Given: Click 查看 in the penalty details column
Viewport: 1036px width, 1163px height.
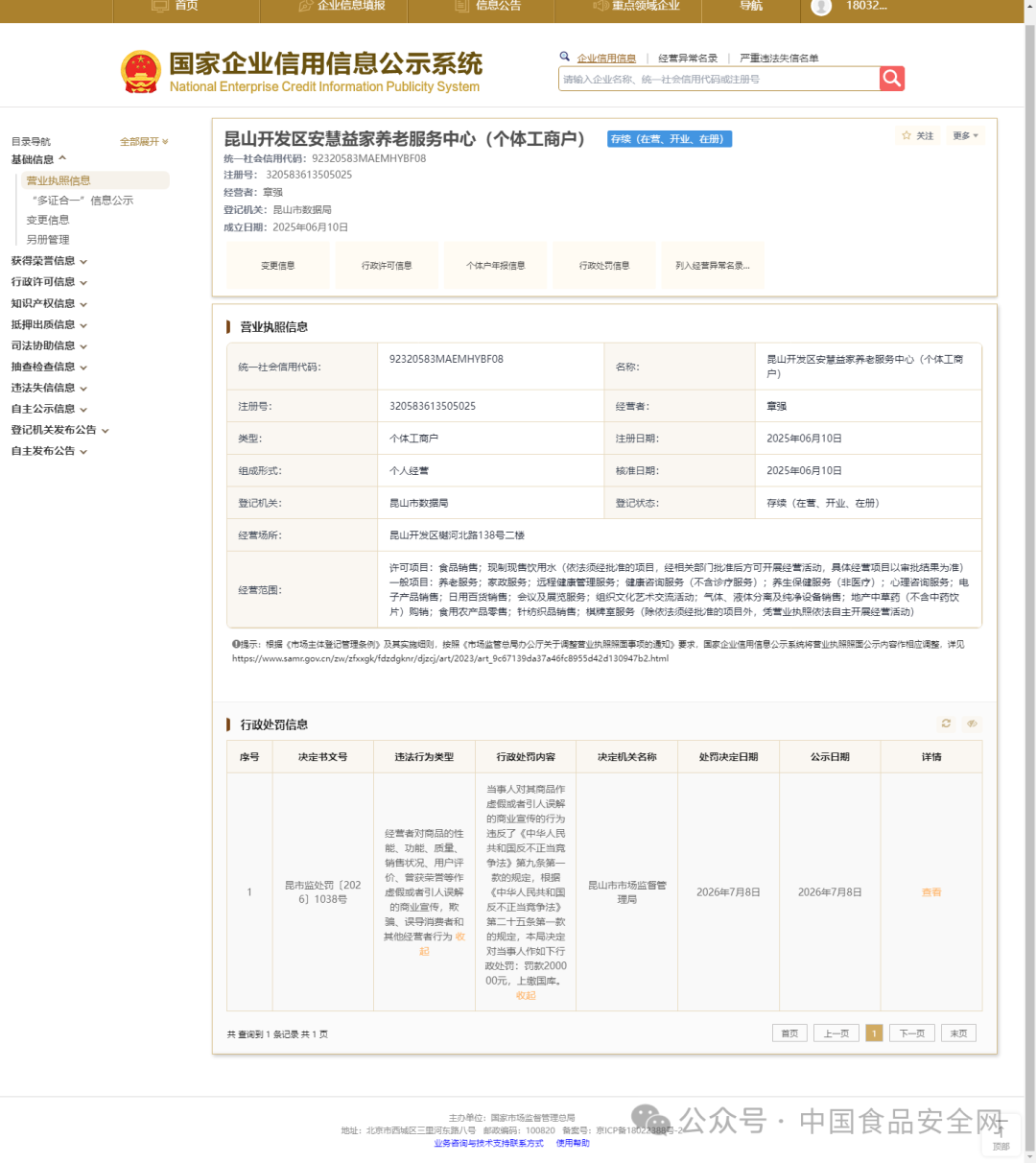Looking at the screenshot, I should coord(931,892).
